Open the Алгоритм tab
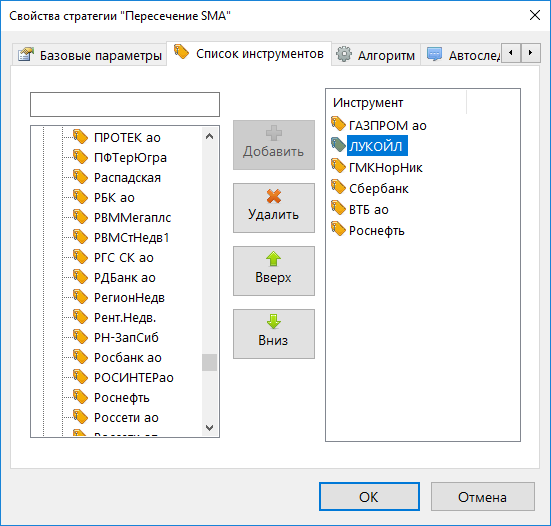This screenshot has height=526, width=551. tap(376, 55)
